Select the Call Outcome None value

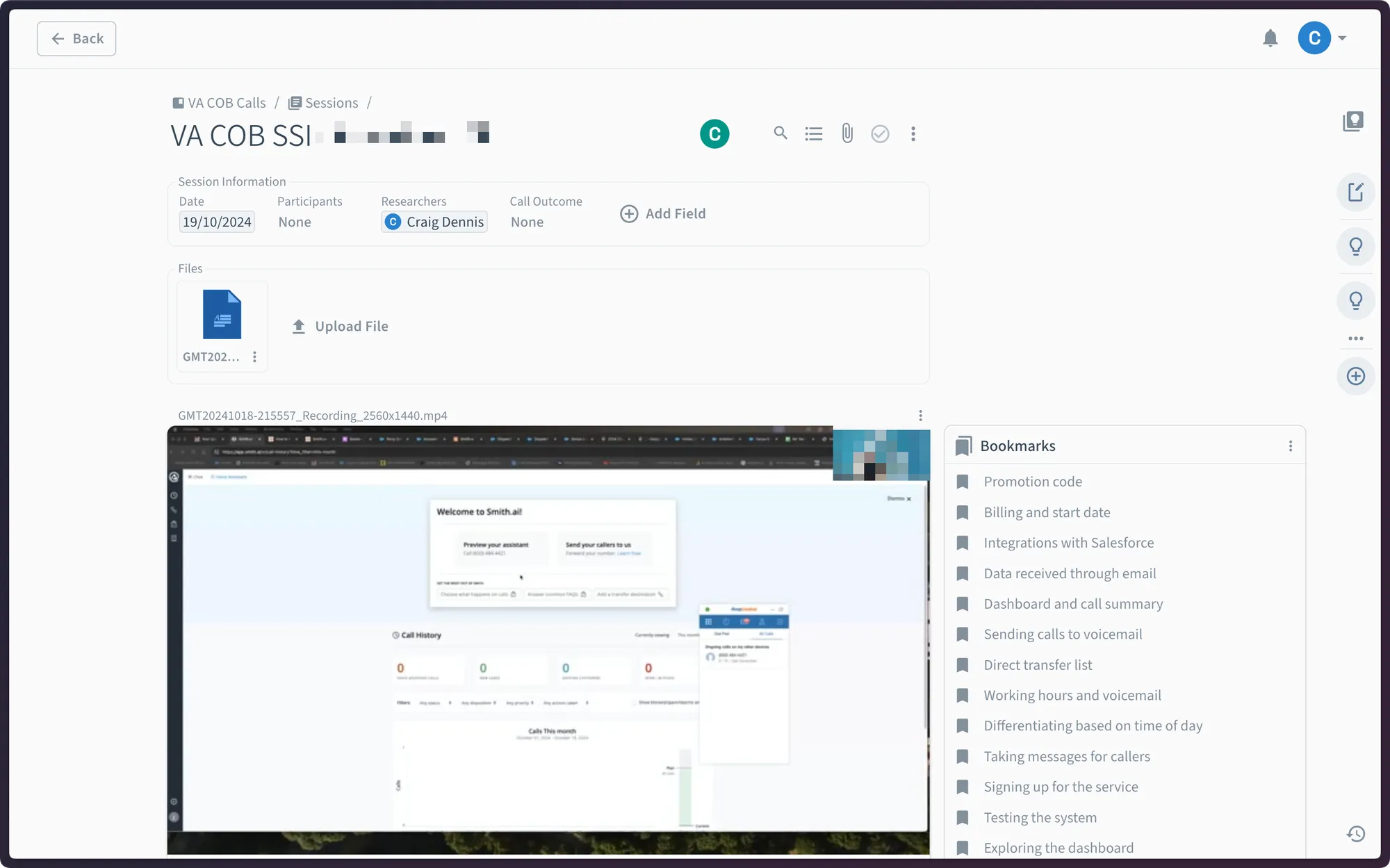(x=527, y=222)
